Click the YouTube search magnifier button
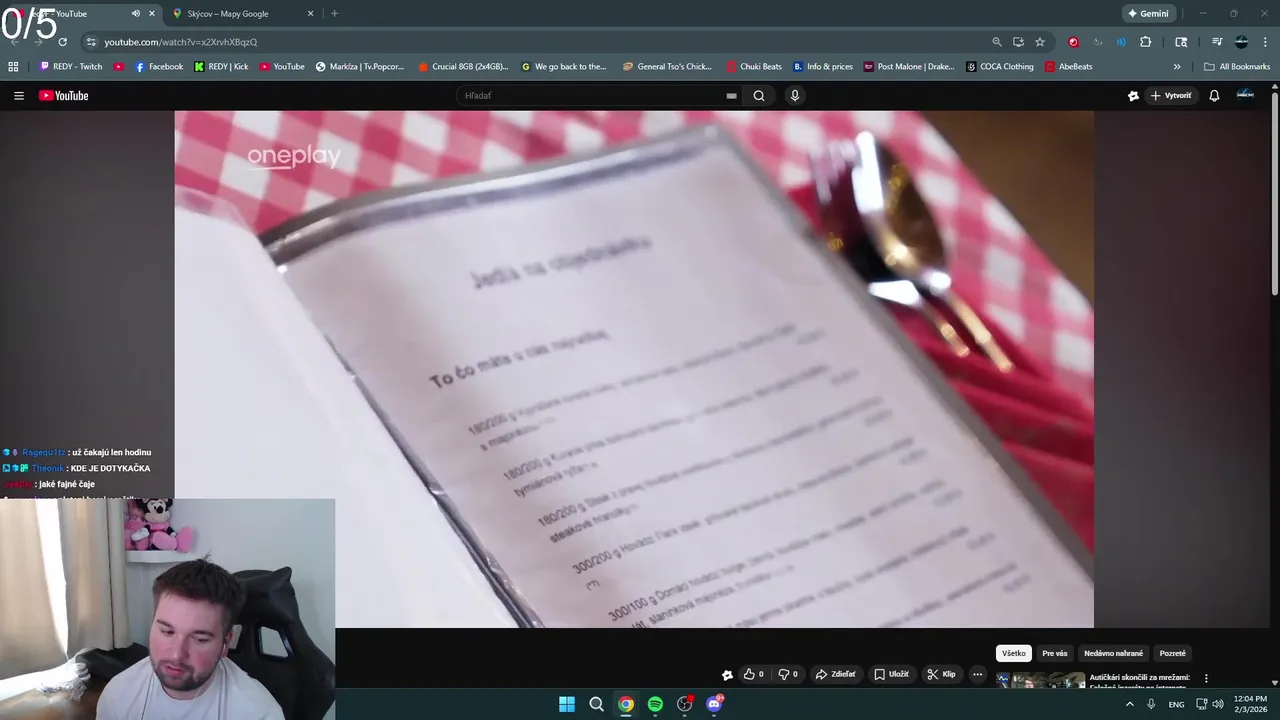Image resolution: width=1280 pixels, height=720 pixels. 759,96
